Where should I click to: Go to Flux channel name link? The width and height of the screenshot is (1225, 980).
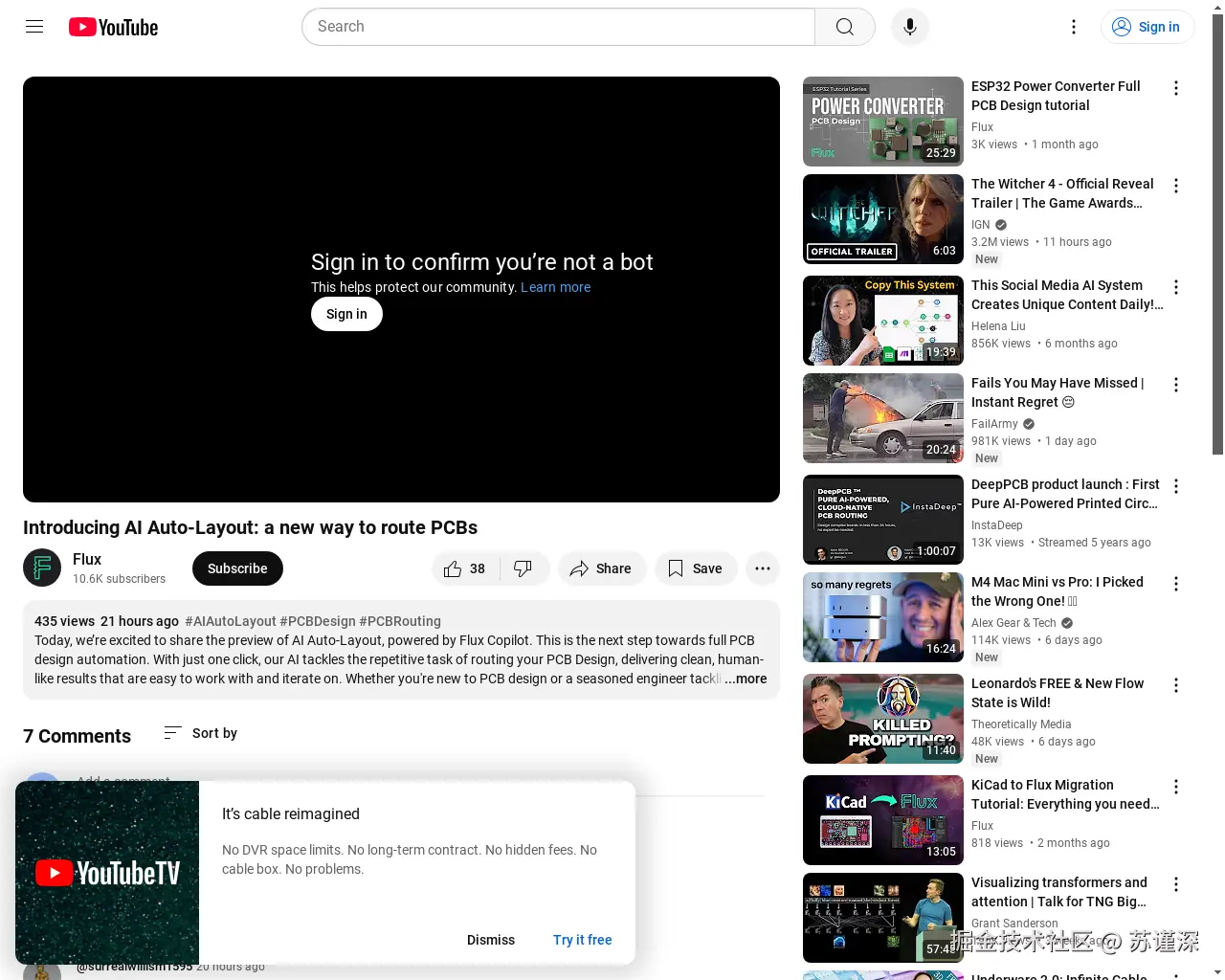tap(87, 559)
